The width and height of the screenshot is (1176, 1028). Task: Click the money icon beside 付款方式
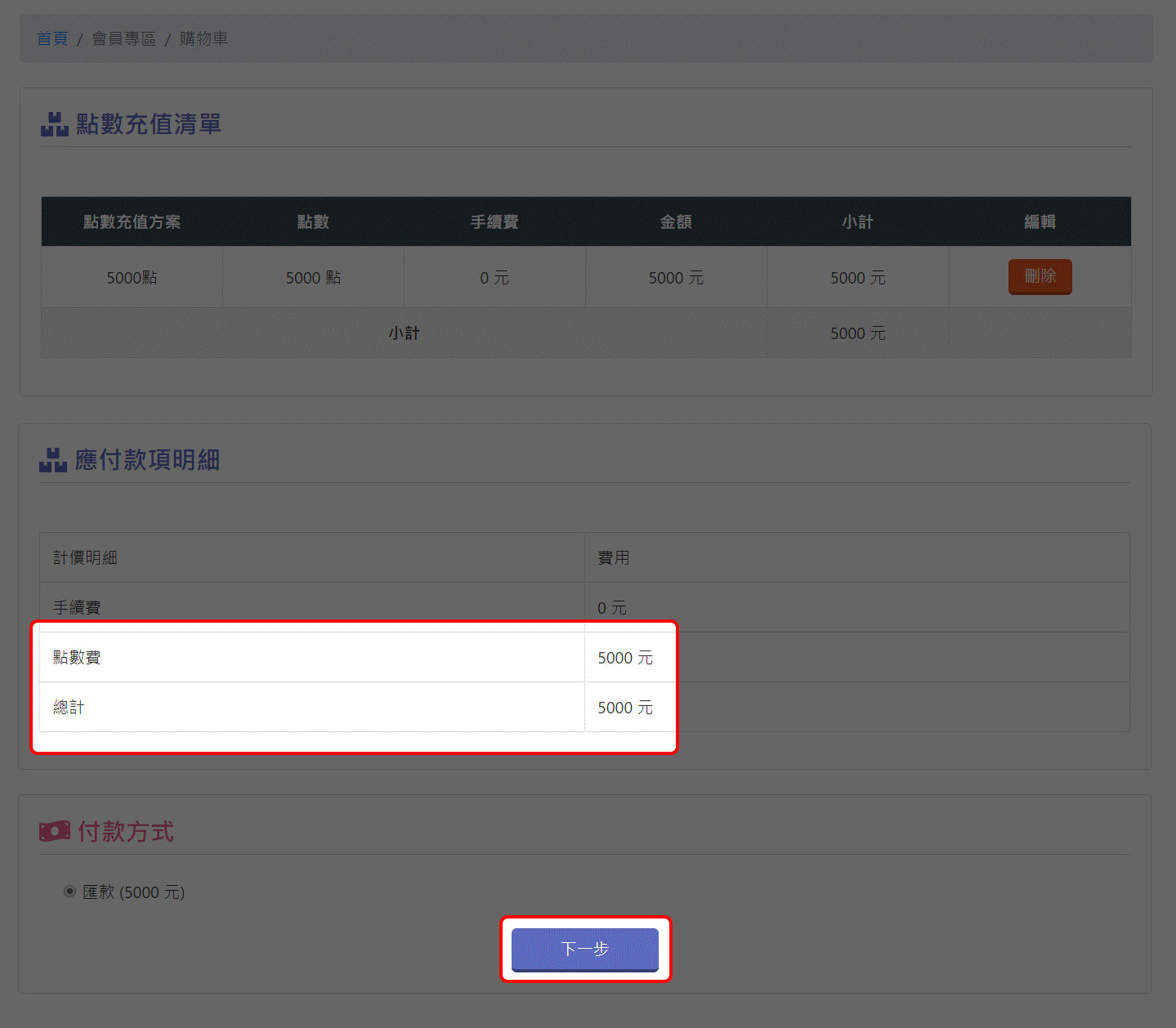(55, 832)
